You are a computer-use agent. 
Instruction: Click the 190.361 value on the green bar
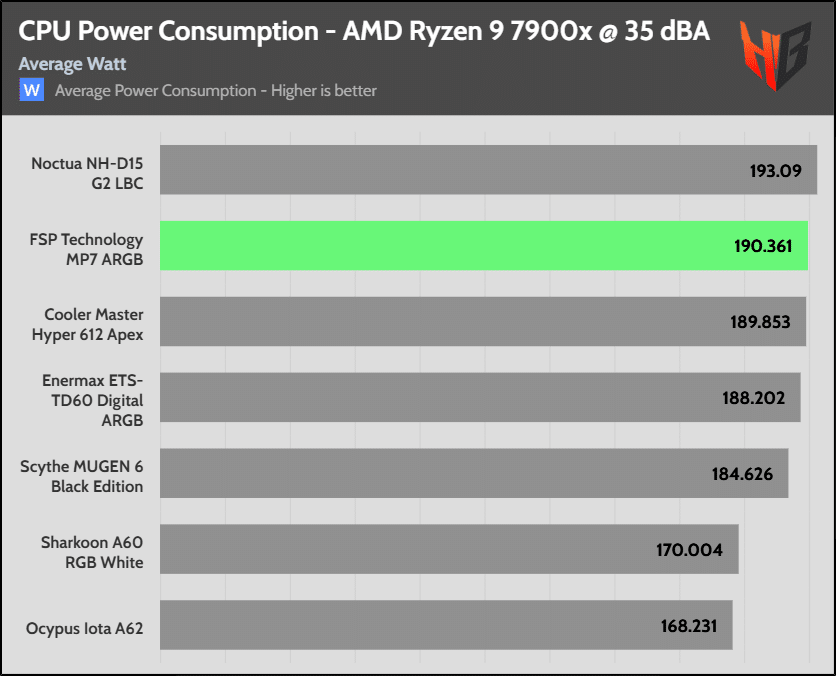click(x=763, y=246)
